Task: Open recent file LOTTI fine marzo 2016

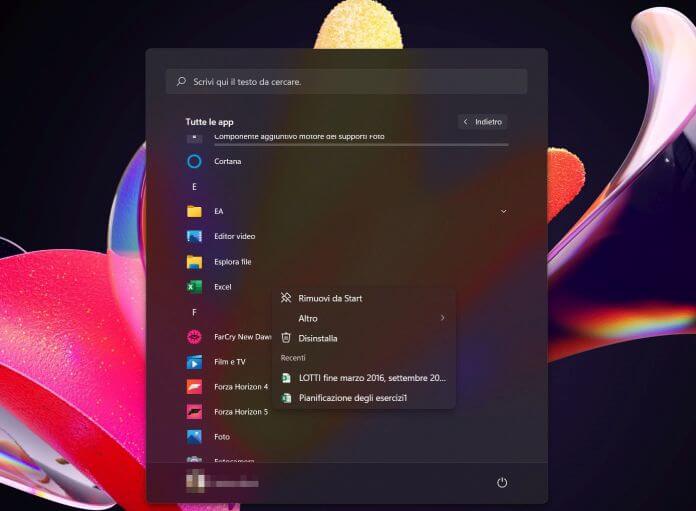Action: click(x=364, y=378)
